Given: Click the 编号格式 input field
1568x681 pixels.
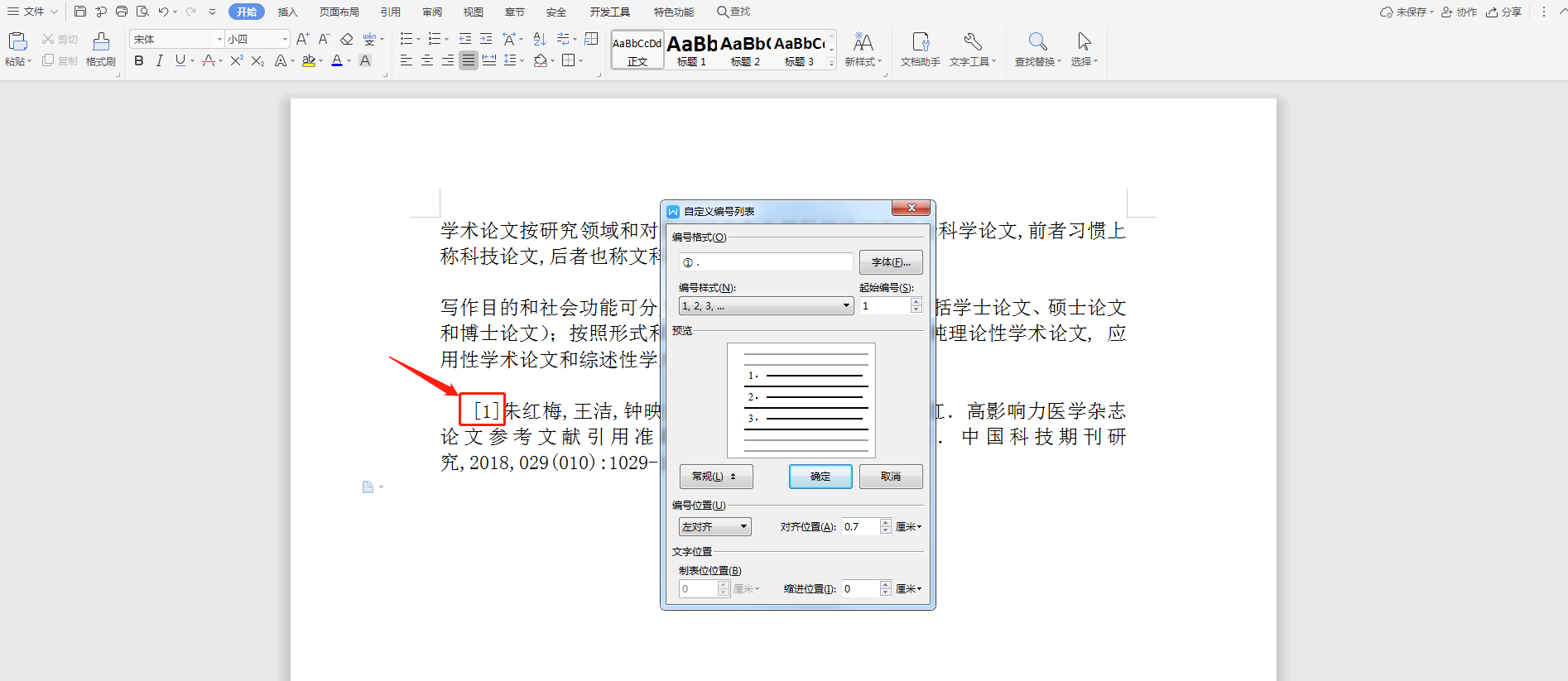Looking at the screenshot, I should coord(766,262).
